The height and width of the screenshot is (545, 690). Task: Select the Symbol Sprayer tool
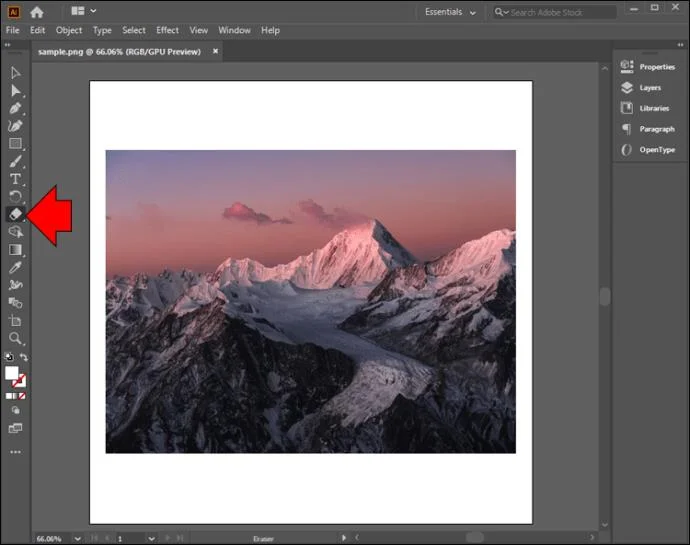[x=15, y=285]
